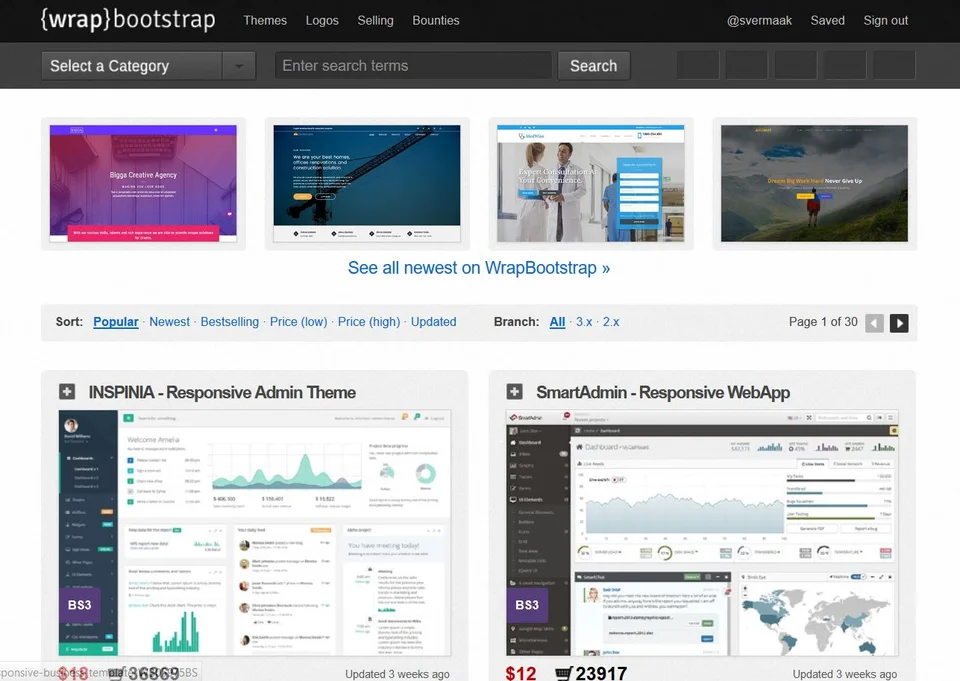The width and height of the screenshot is (960, 681).
Task: Open INSPINIA - Responsive Admin Theme title
Action: tap(222, 392)
